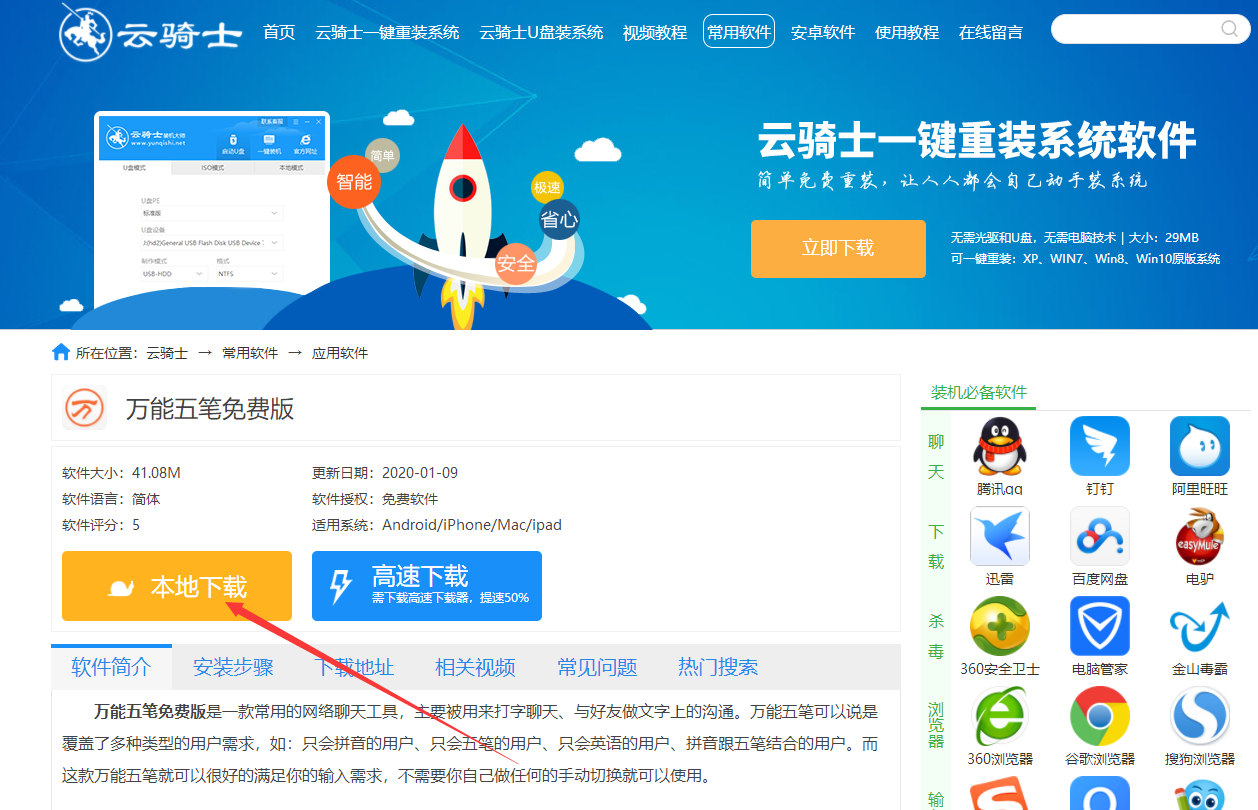This screenshot has width=1258, height=810.
Task: Click the 腾讯qq text label
Action: (1000, 489)
